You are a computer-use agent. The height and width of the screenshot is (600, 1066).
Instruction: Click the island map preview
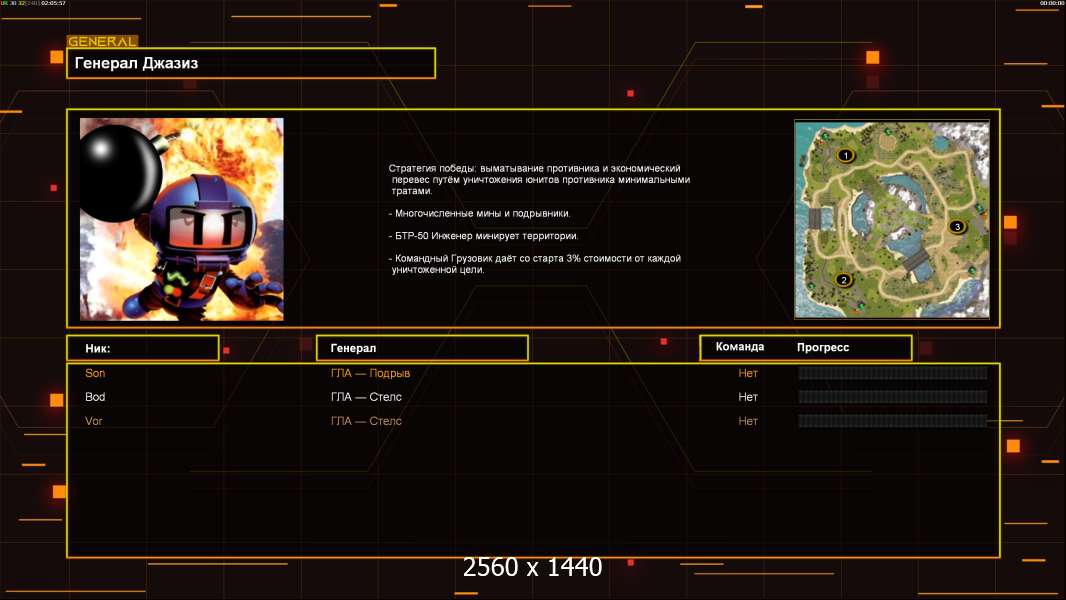tap(892, 219)
